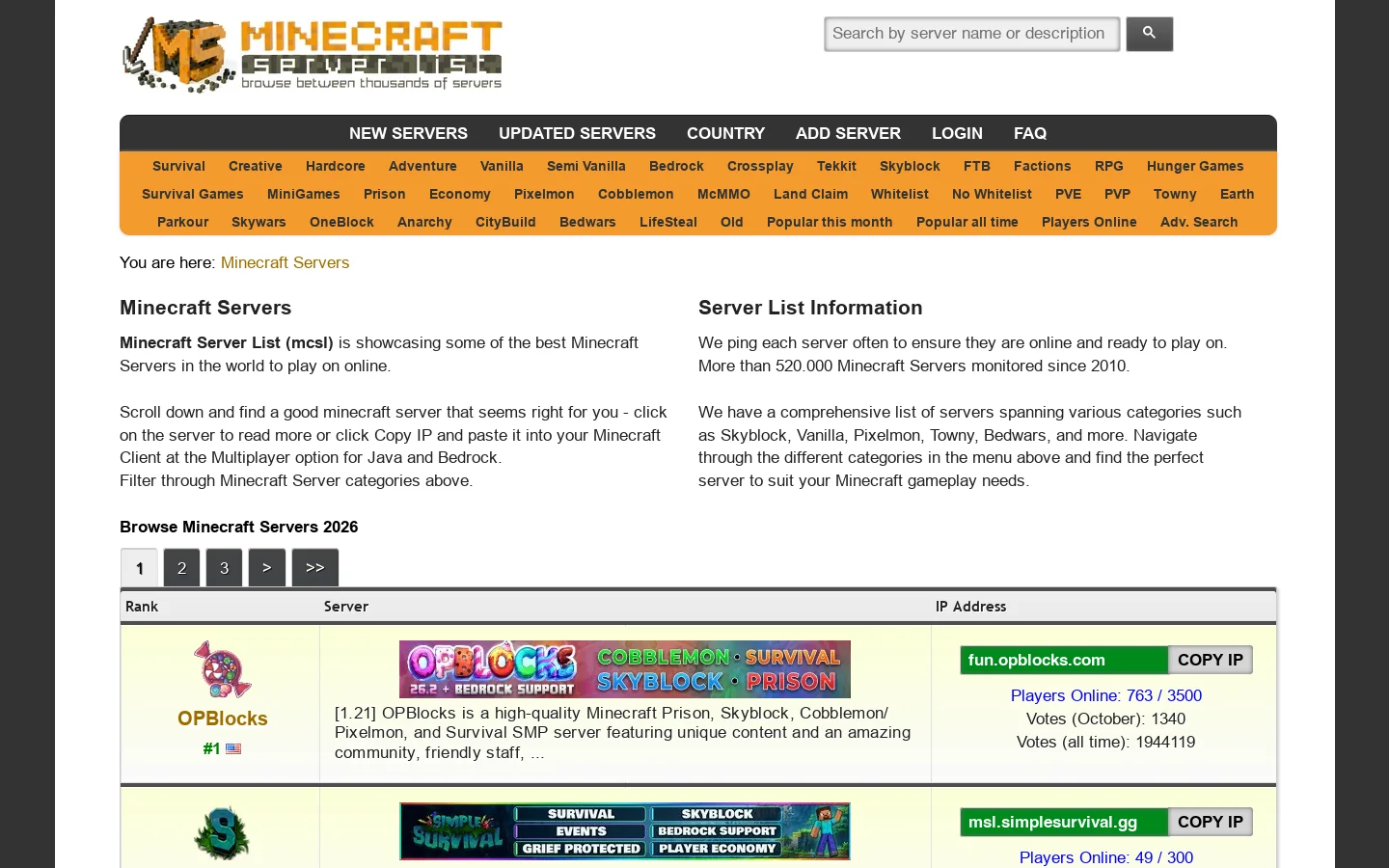Click the US flag under OPBlocks
Image resolution: width=1389 pixels, height=868 pixels.
(233, 748)
